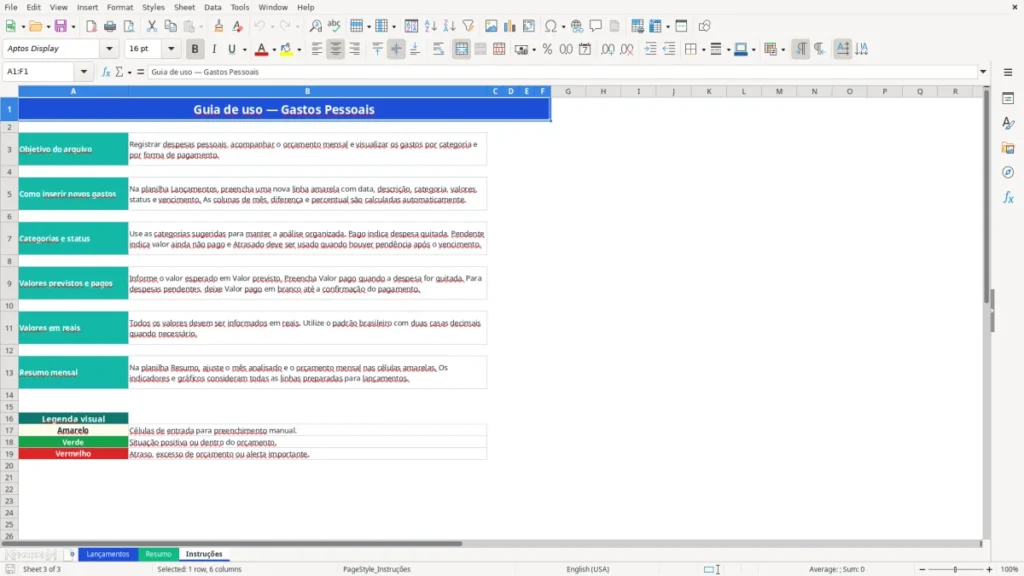Click the Sort Descending icon
This screenshot has width=1024, height=576.
pyautogui.click(x=449, y=26)
